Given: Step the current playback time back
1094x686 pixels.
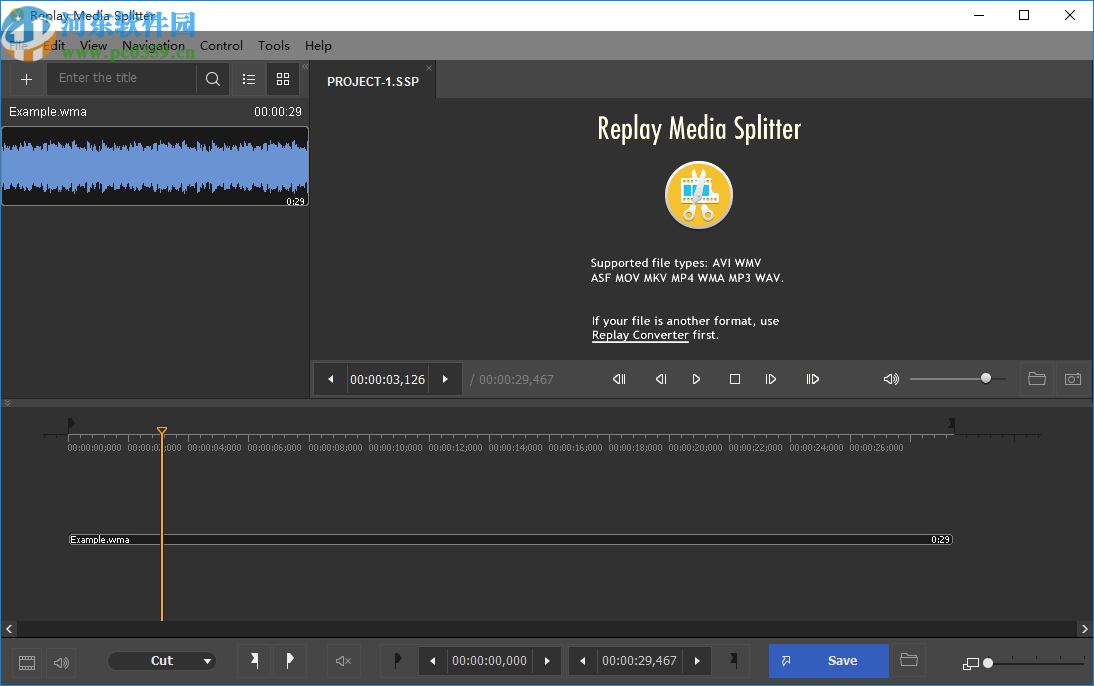Looking at the screenshot, I should pyautogui.click(x=330, y=379).
